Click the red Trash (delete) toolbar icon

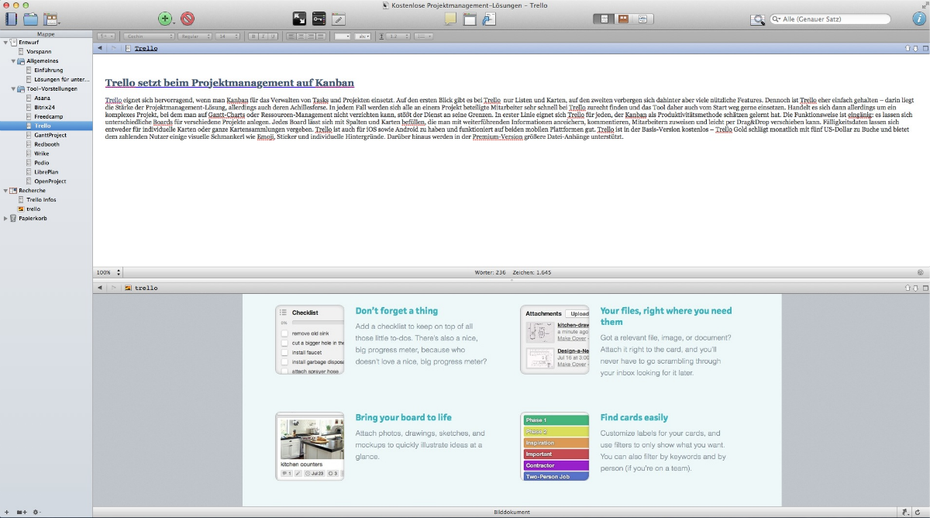click(187, 19)
